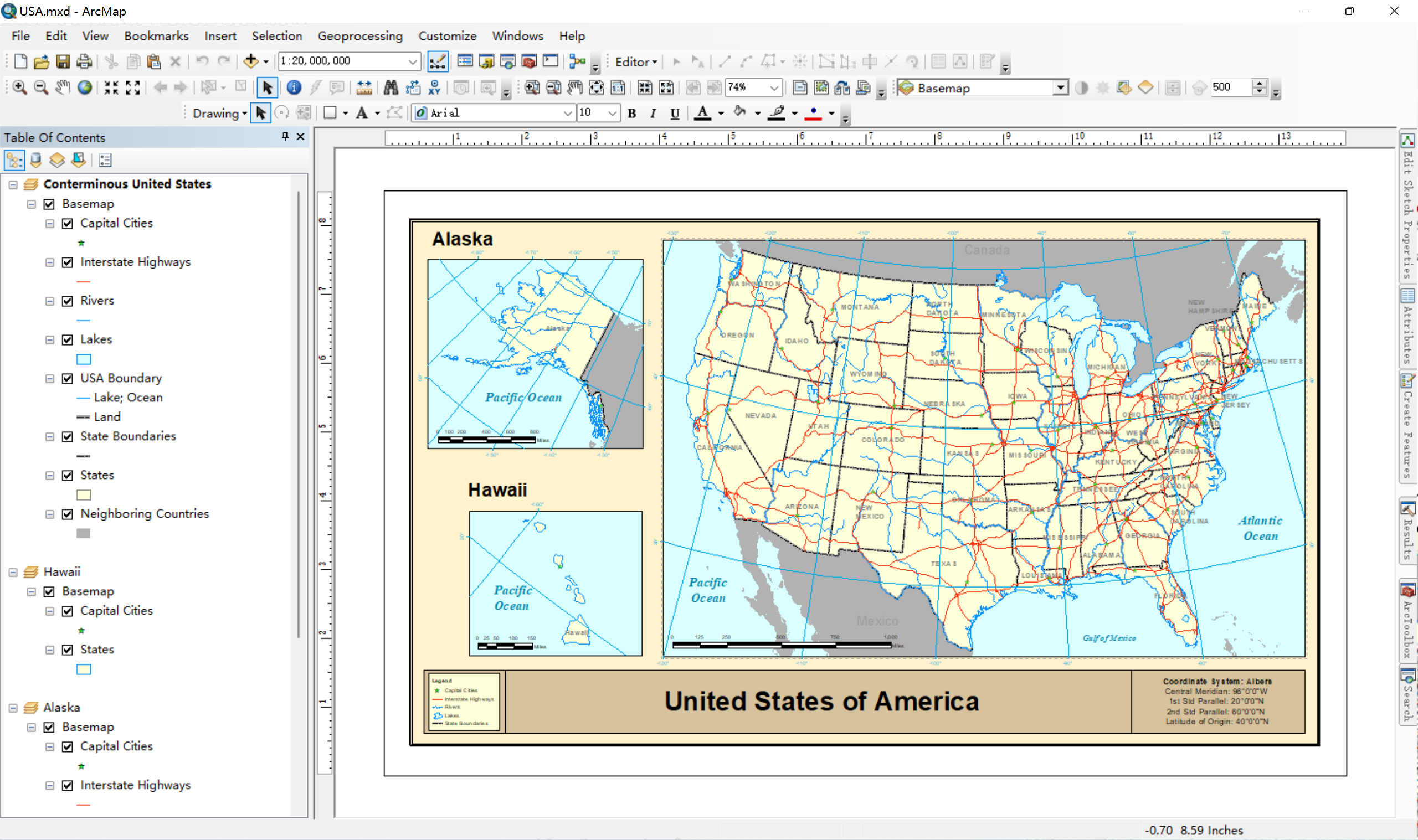Click the States yellow symbol swatch

[x=84, y=495]
